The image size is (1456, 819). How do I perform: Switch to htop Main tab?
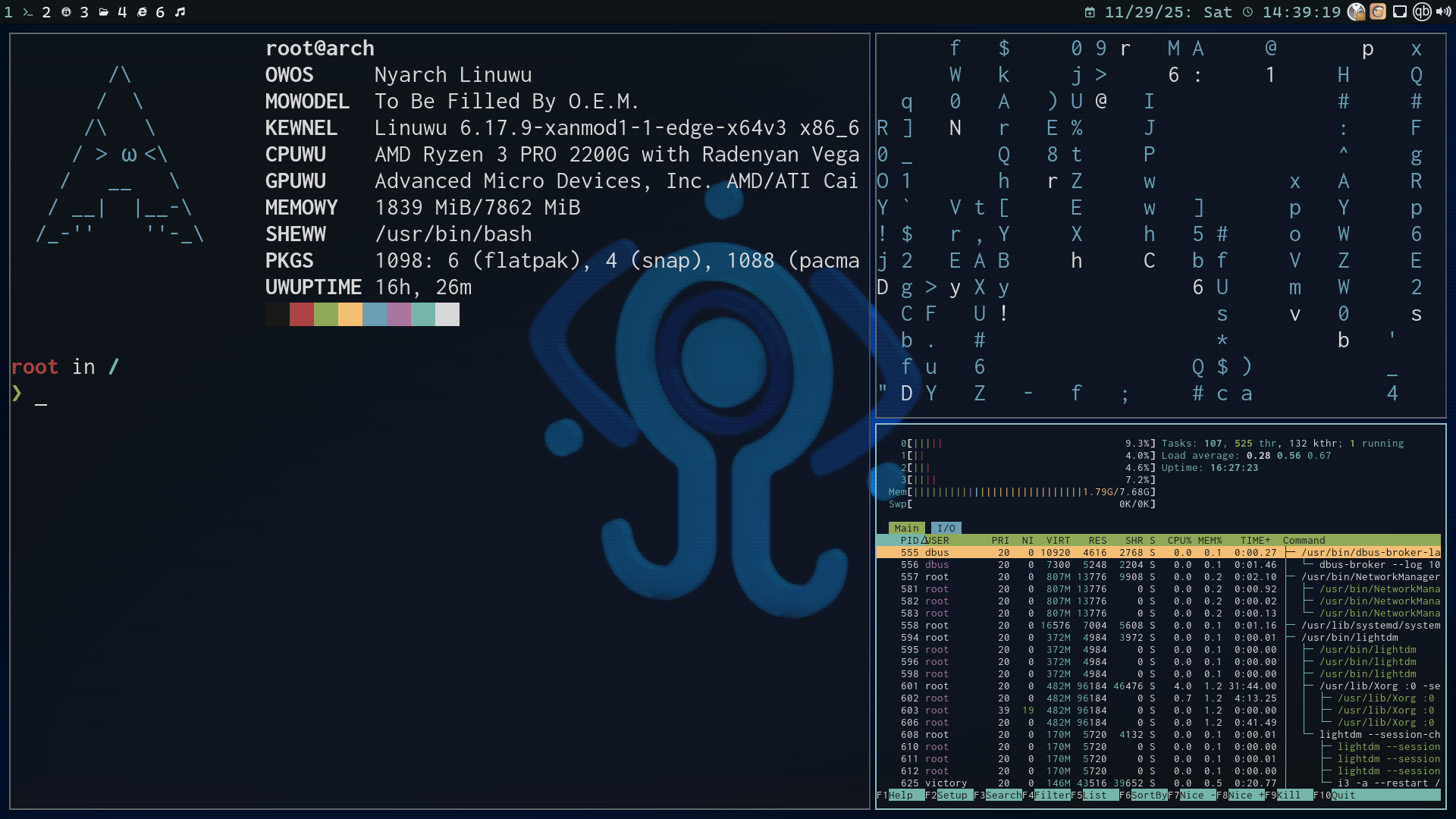[906, 528]
